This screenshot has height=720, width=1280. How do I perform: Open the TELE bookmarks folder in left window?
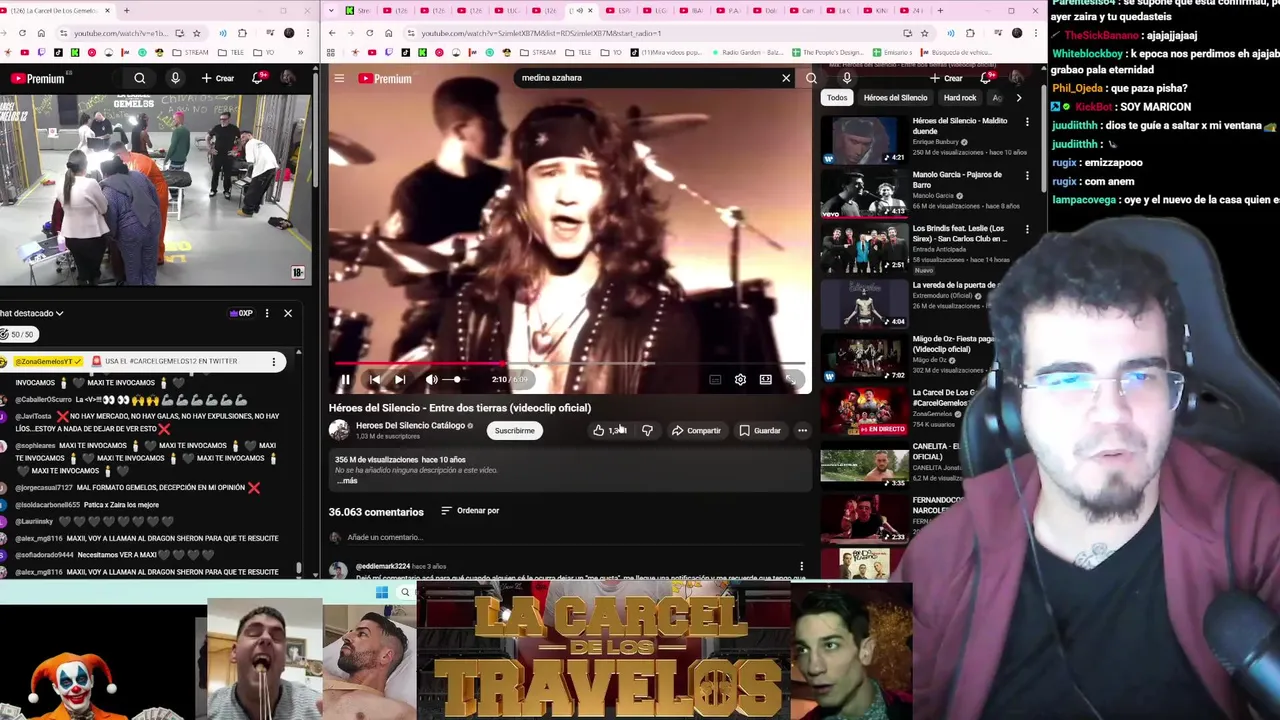point(231,53)
